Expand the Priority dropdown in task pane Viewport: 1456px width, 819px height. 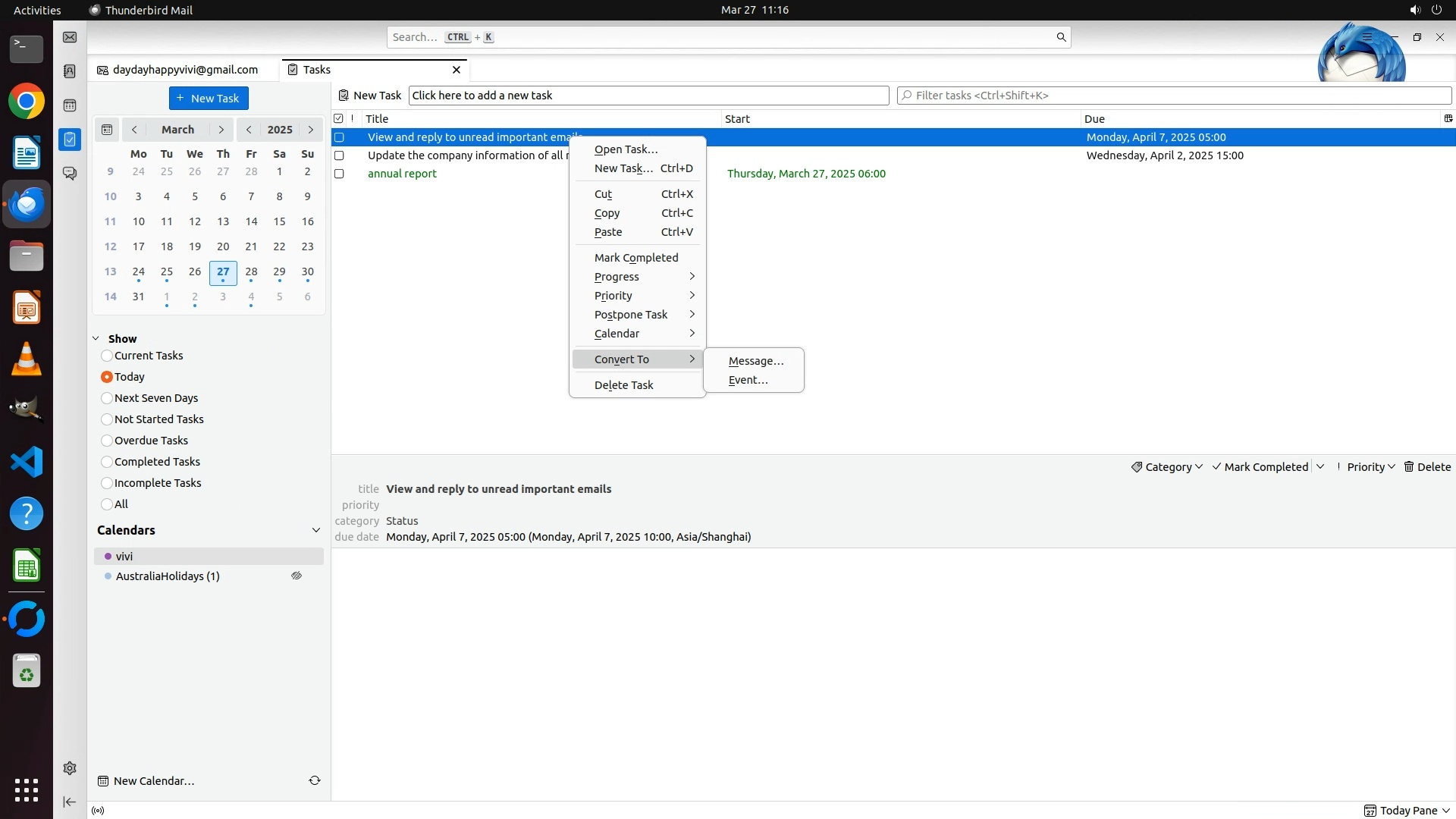point(1370,467)
